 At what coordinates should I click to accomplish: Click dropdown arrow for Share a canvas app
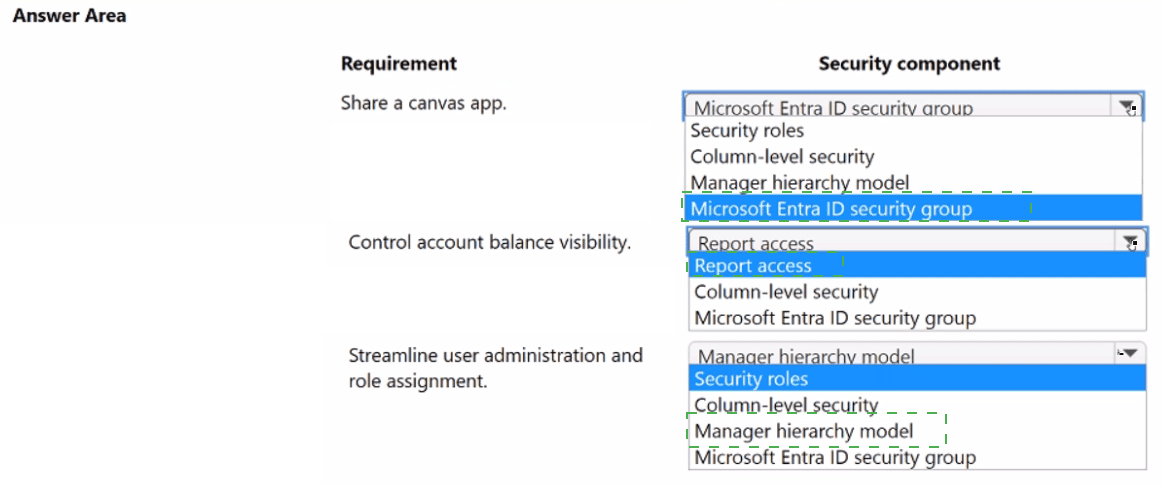coord(1127,107)
